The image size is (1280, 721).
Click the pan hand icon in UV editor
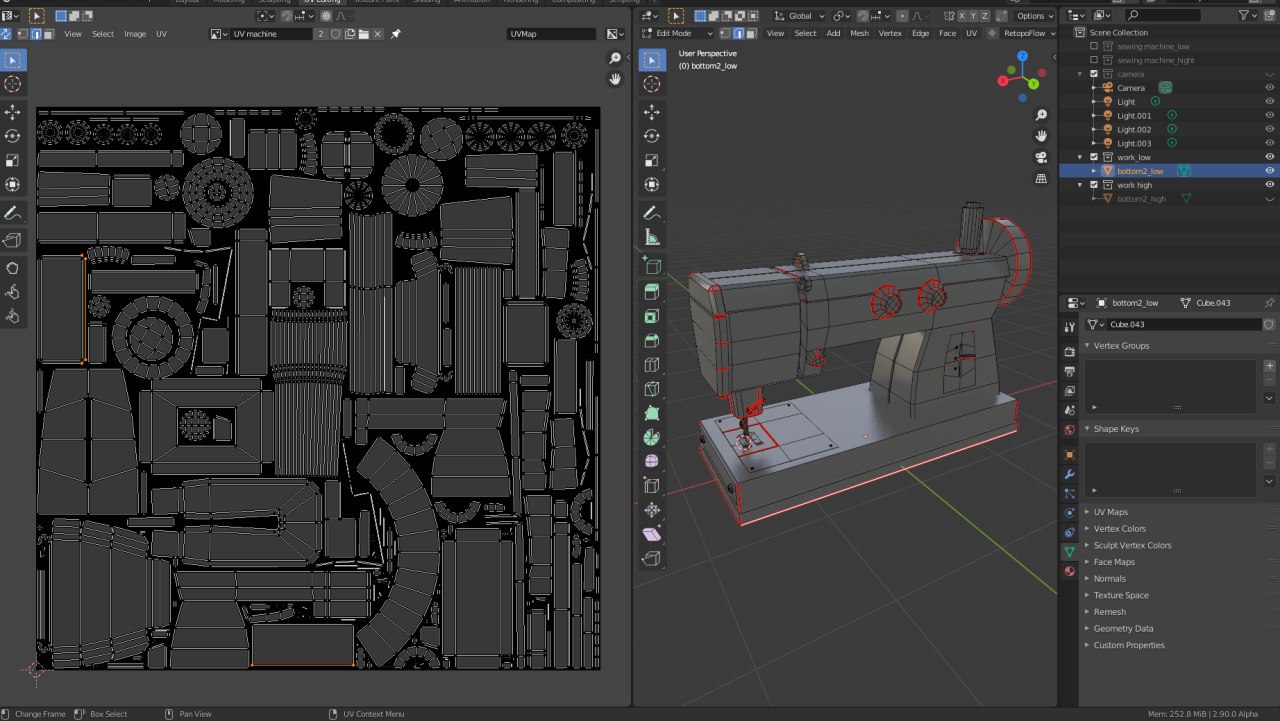pos(615,79)
